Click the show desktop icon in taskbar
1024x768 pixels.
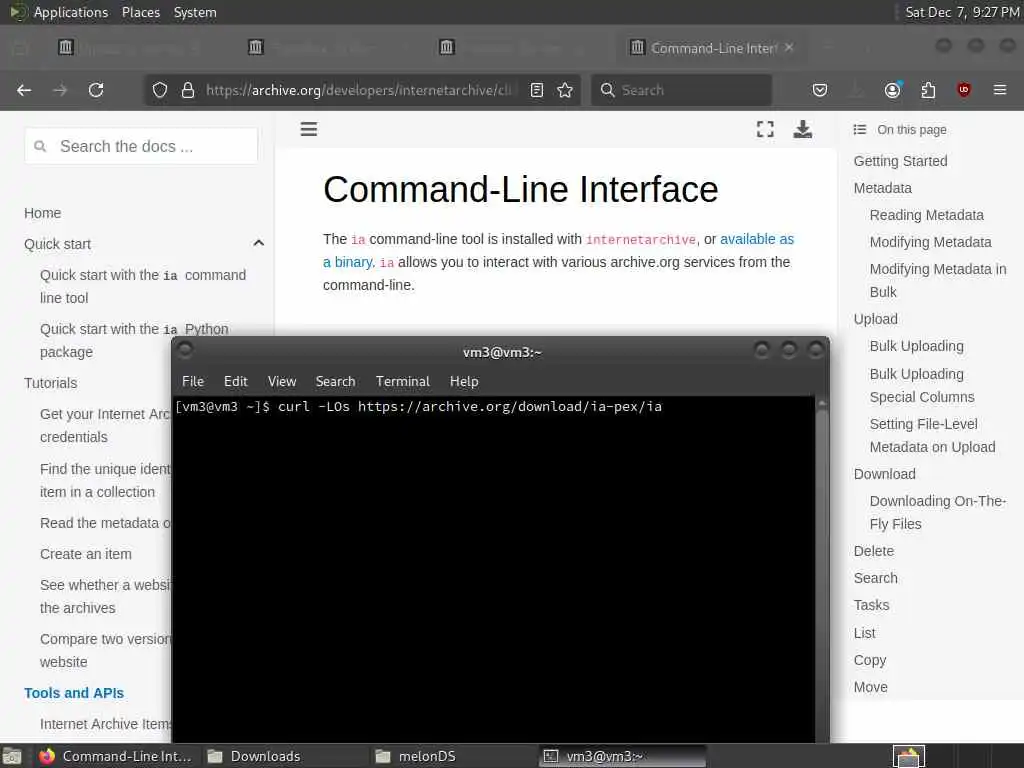[12, 756]
